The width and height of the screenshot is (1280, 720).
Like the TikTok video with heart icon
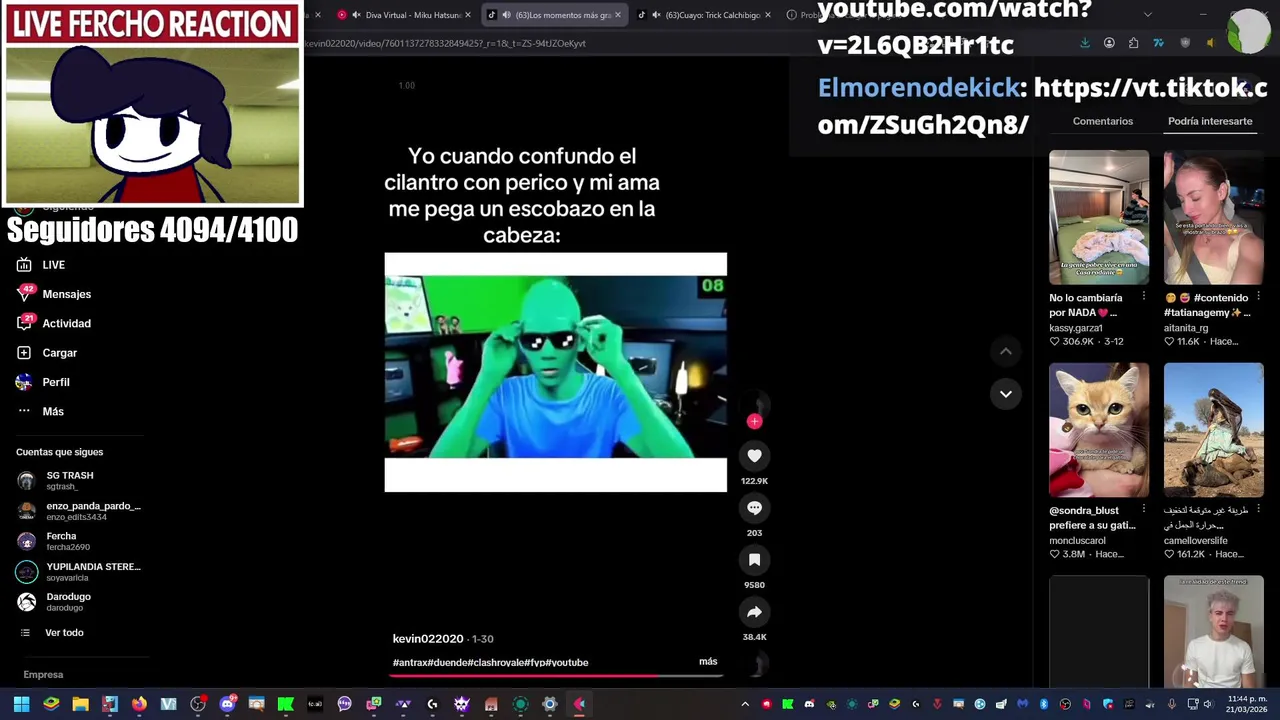coord(754,456)
